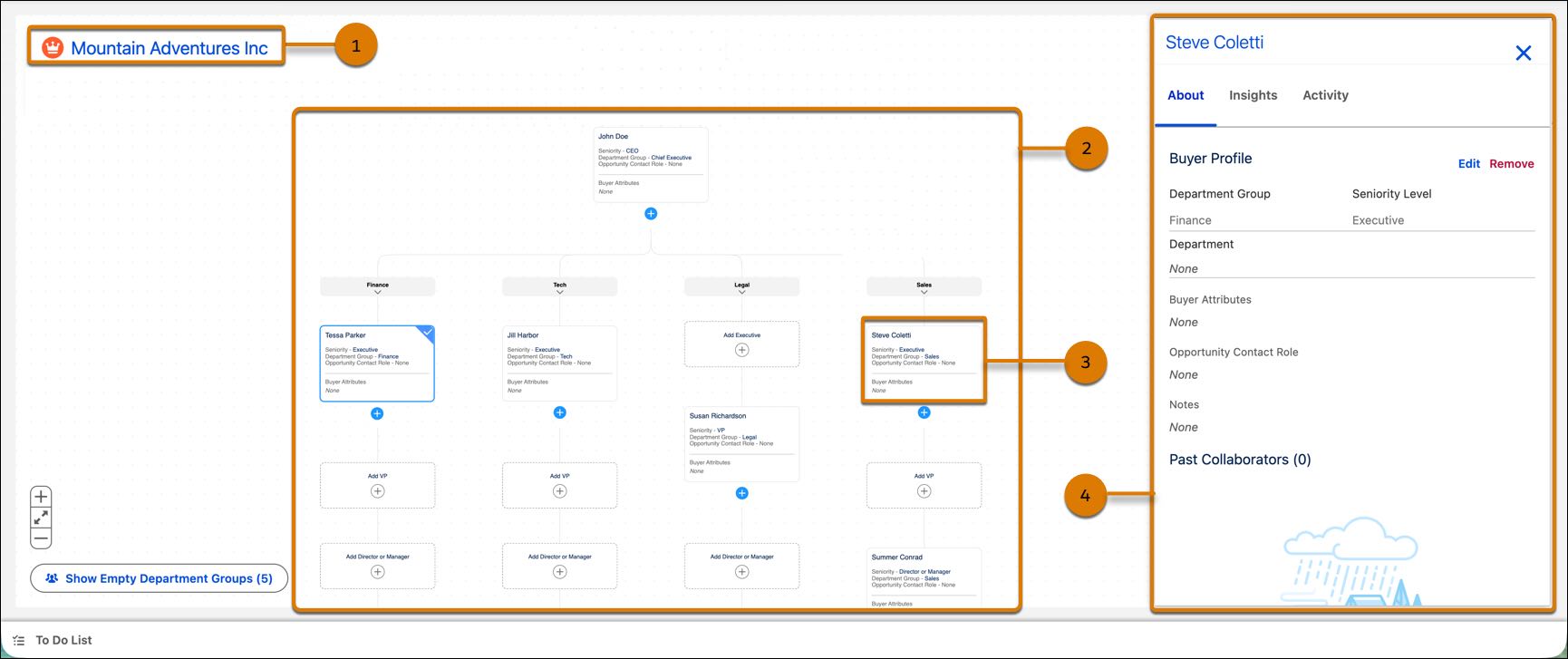This screenshot has height=659, width=1568.
Task: Click blue plus below Tessa Parker card
Action: click(x=377, y=413)
